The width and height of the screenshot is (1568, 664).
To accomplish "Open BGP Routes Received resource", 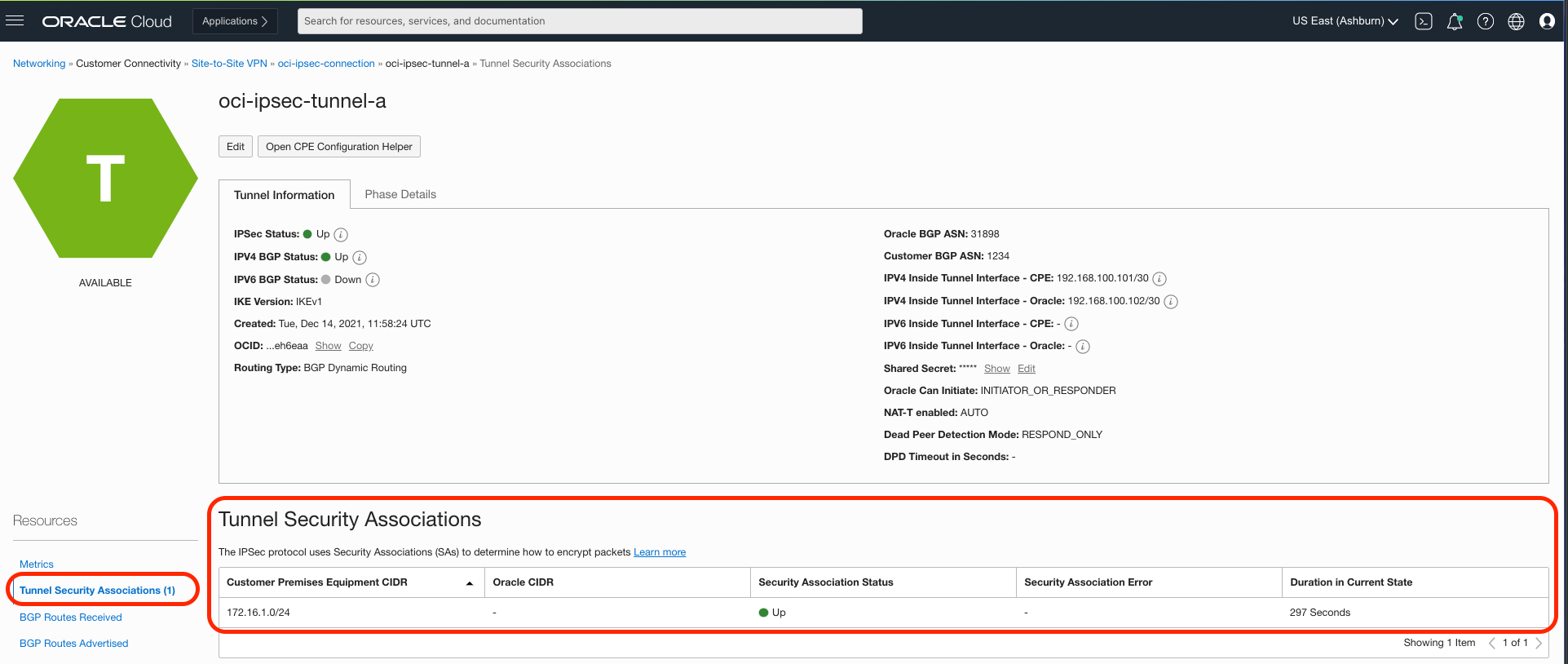I will 71,618.
